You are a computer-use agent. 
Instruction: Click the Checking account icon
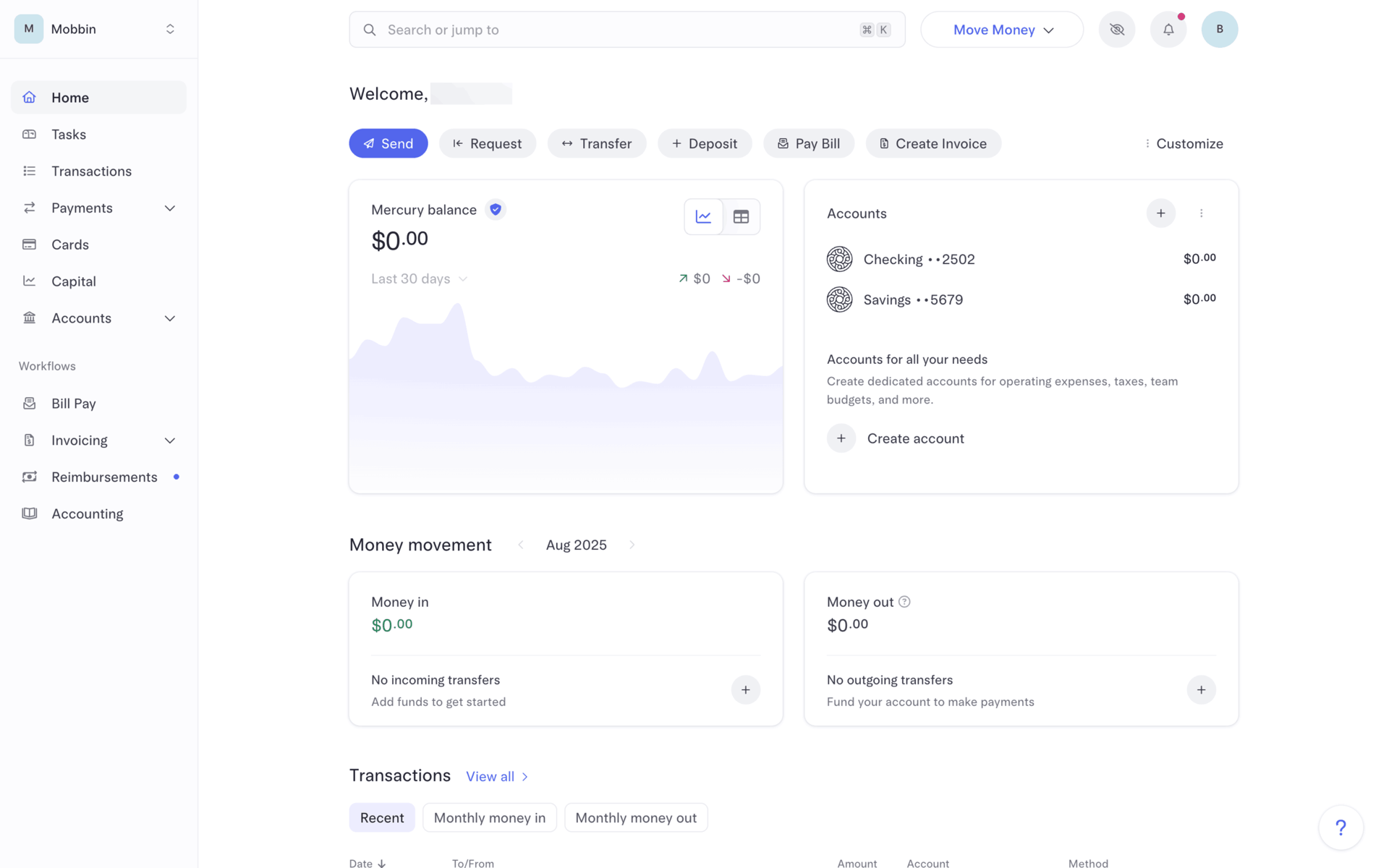839,259
